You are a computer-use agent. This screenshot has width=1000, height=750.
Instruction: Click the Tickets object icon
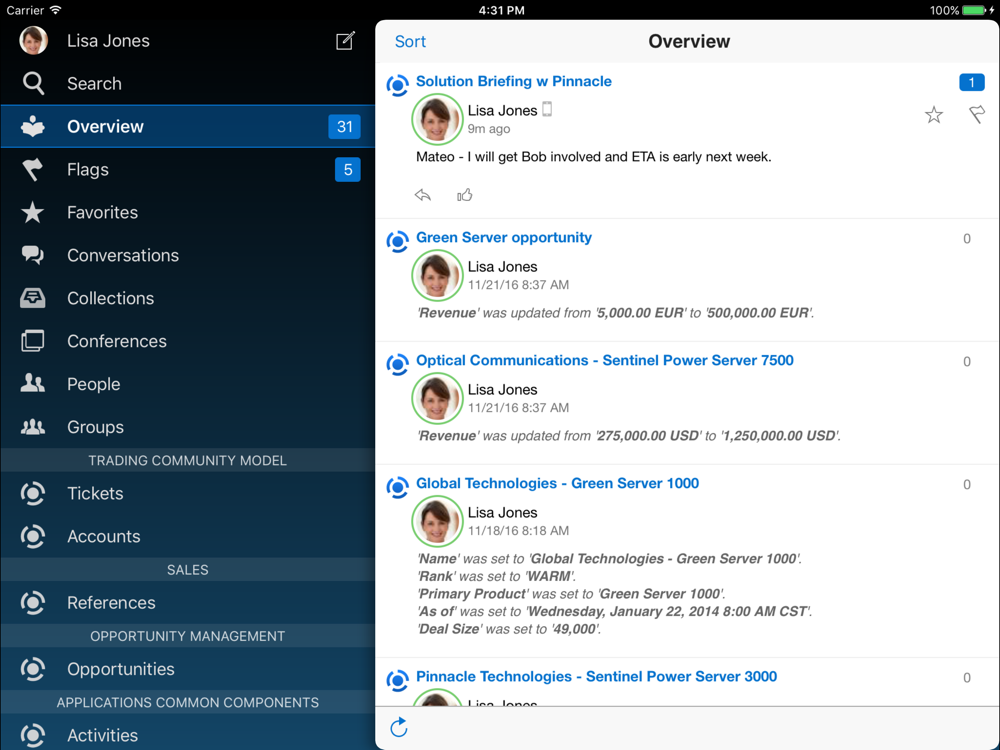point(33,493)
